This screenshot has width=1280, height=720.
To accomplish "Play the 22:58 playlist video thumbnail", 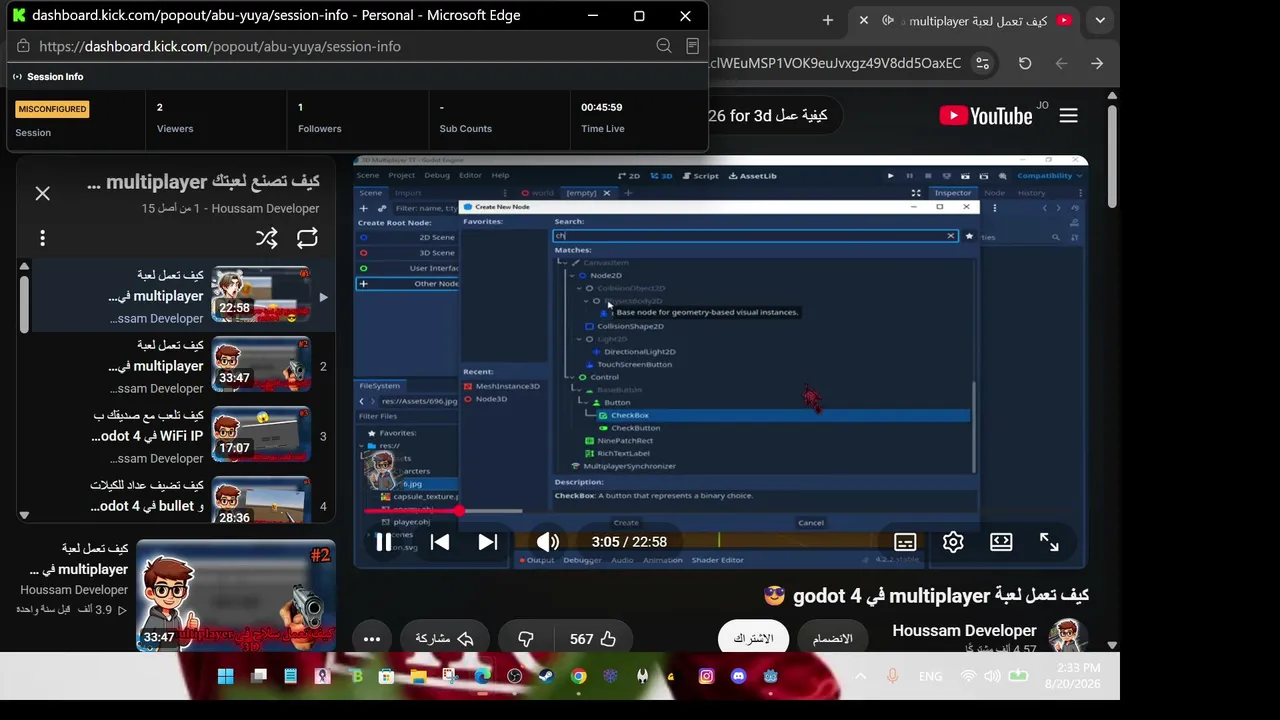I will pos(261,296).
